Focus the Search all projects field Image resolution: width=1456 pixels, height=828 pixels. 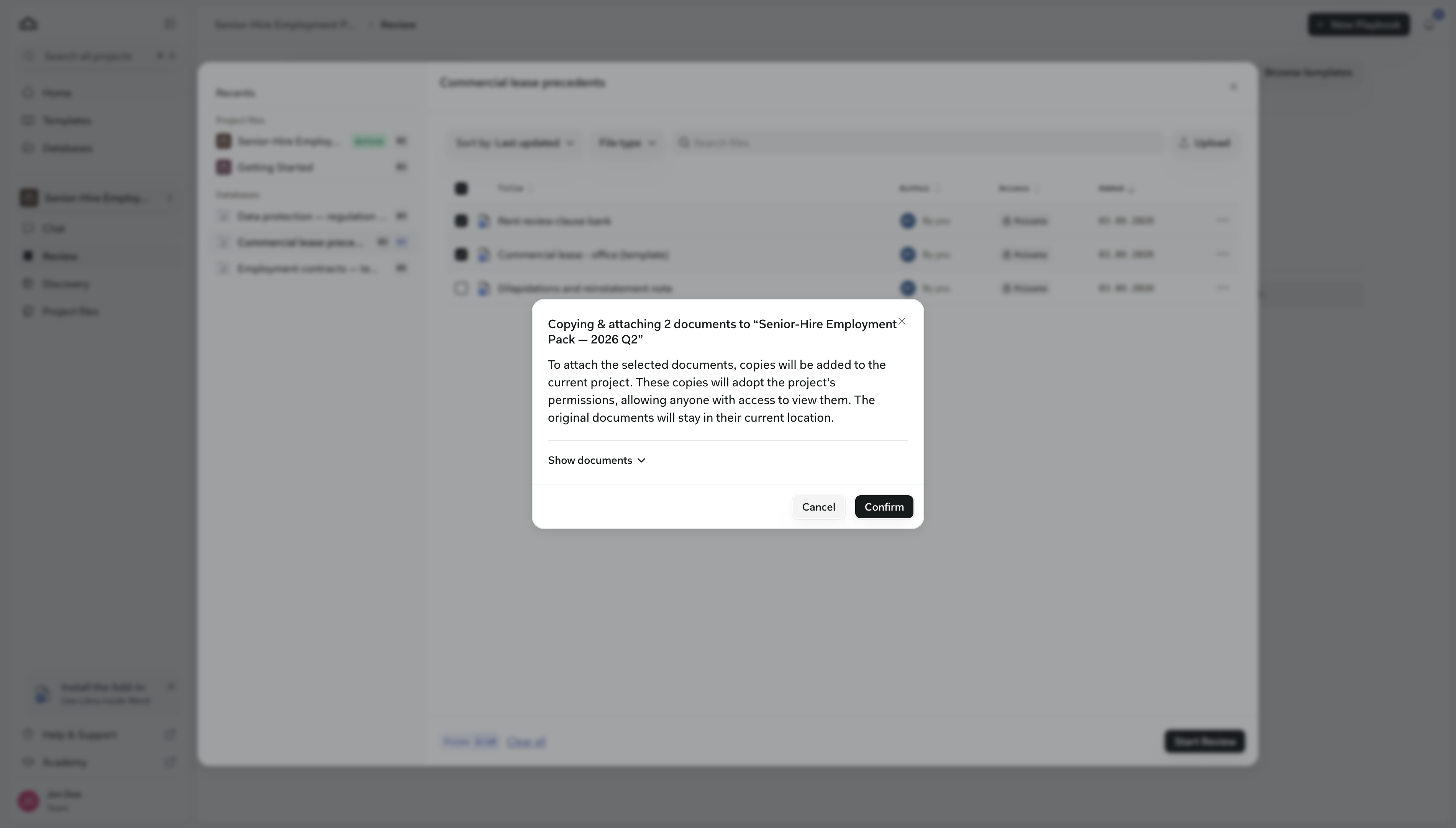click(100, 56)
